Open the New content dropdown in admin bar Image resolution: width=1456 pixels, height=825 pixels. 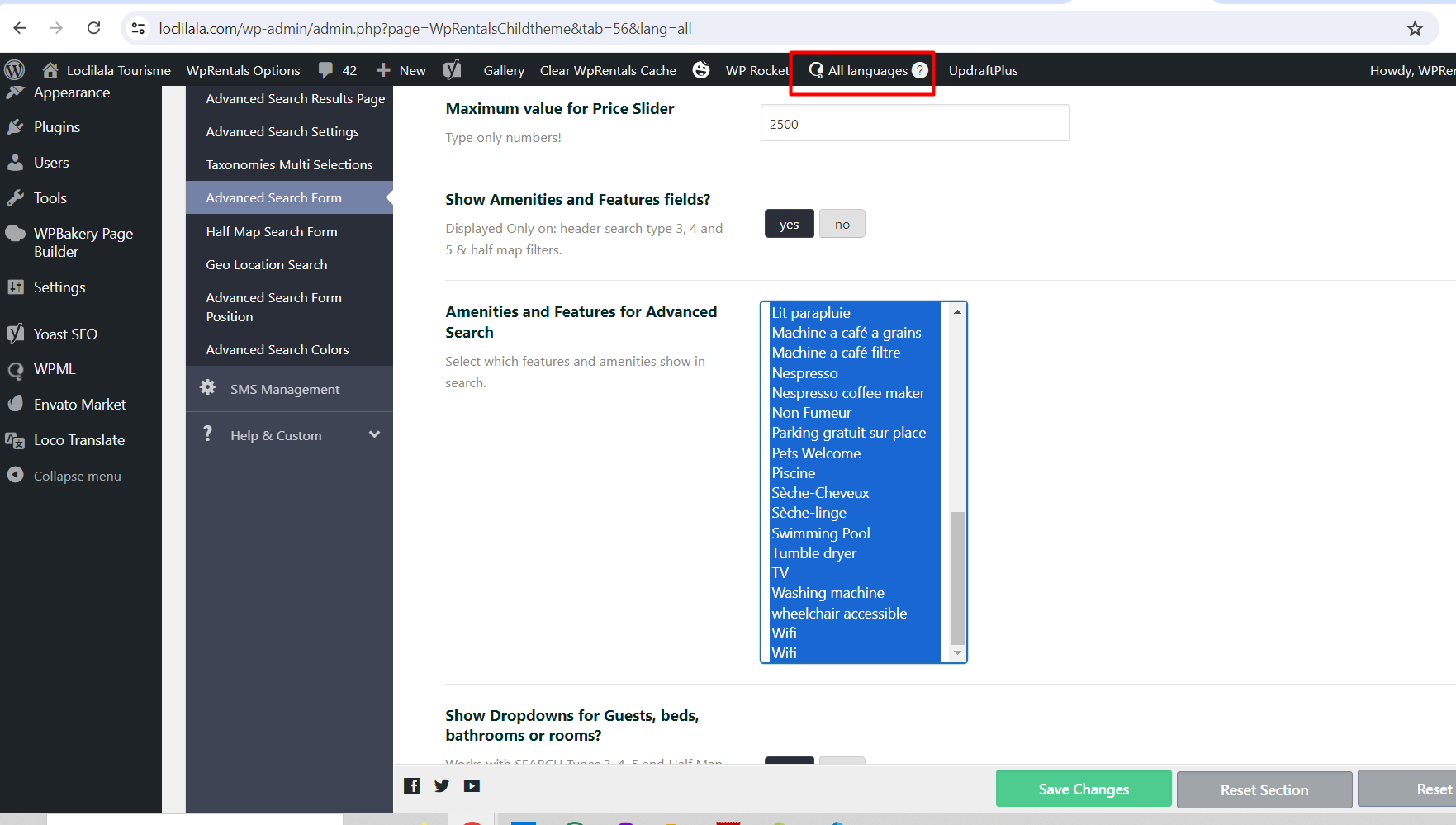point(401,70)
